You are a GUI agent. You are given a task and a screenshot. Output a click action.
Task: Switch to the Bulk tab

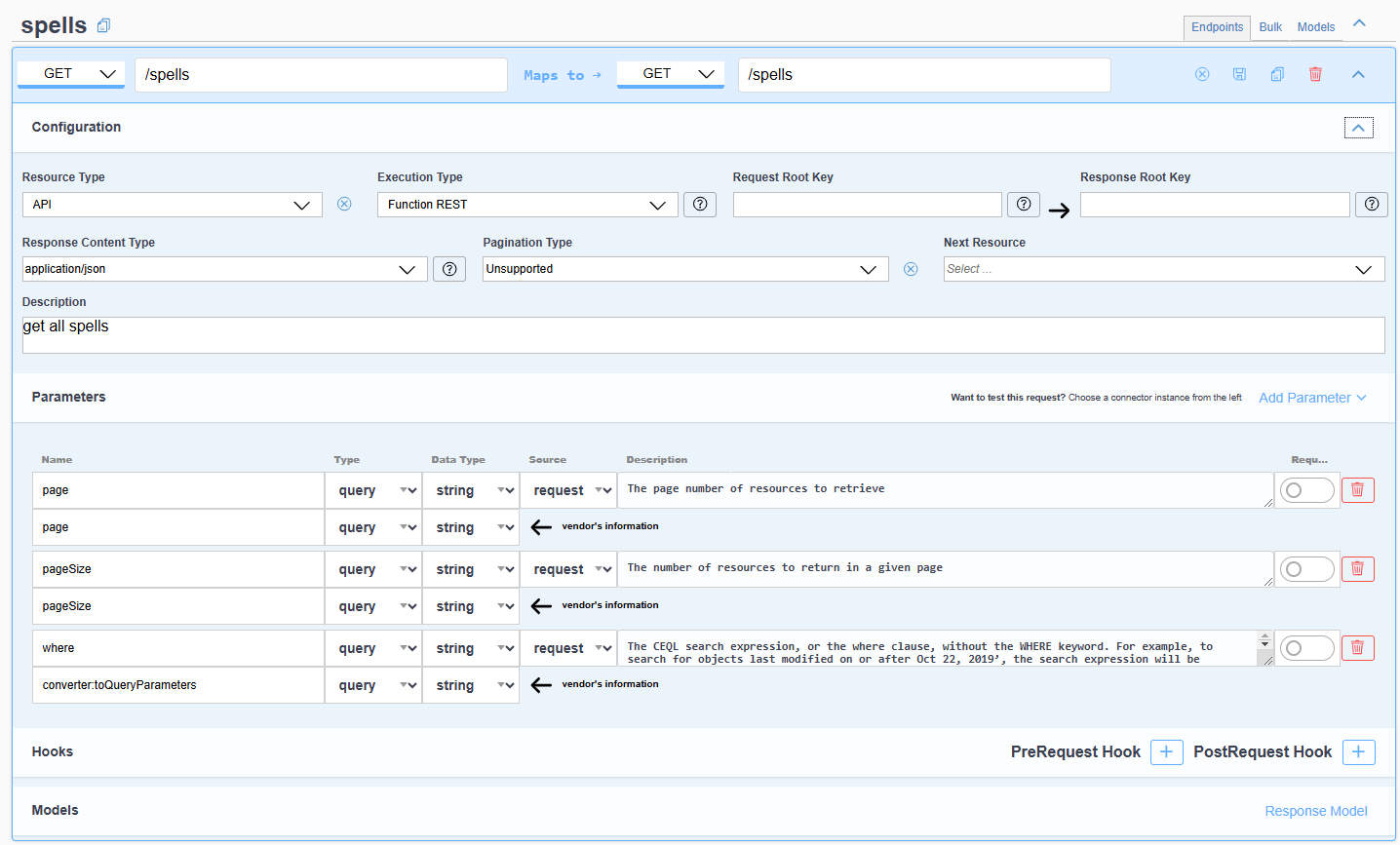1269,26
